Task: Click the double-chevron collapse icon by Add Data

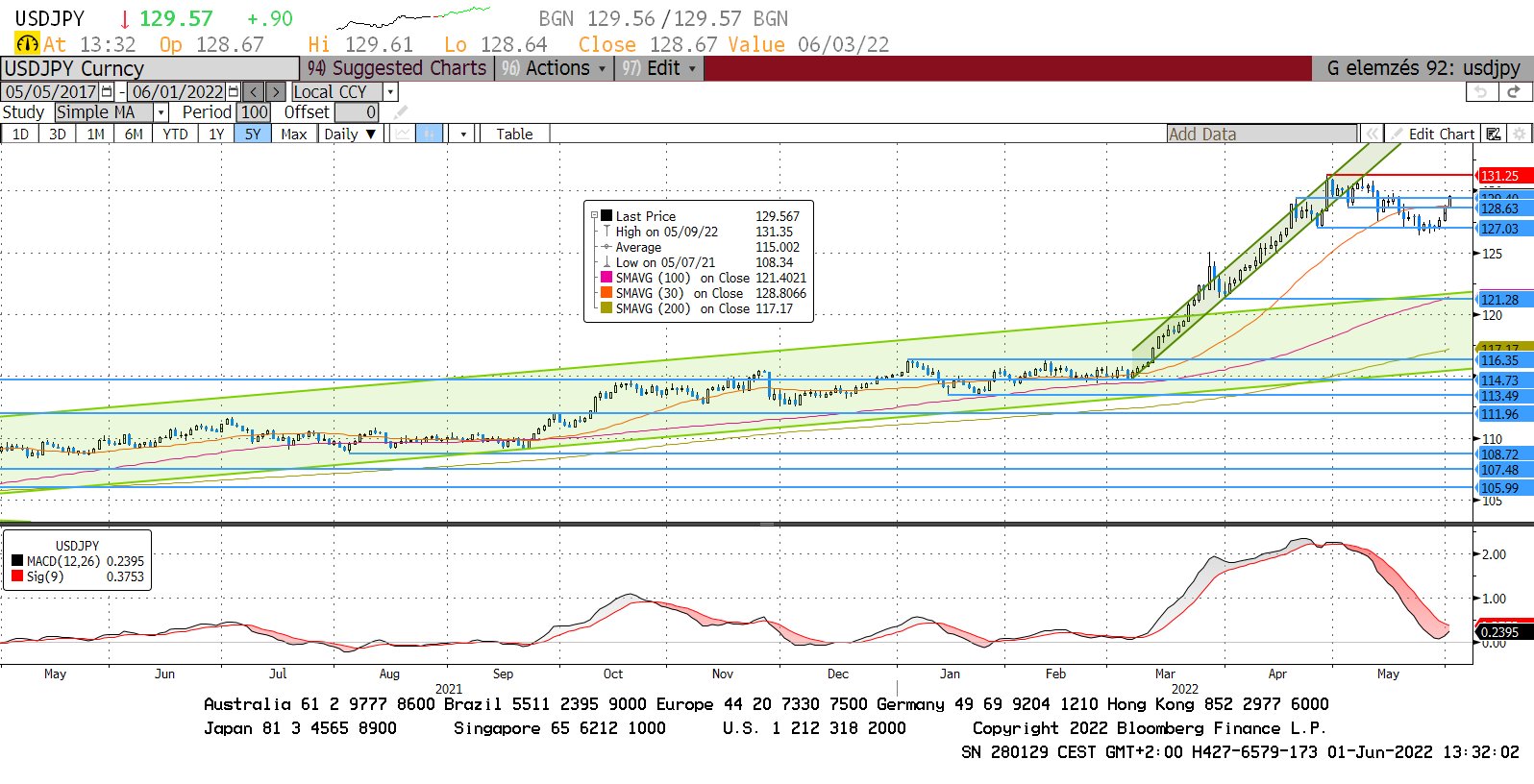Action: coord(1373,135)
